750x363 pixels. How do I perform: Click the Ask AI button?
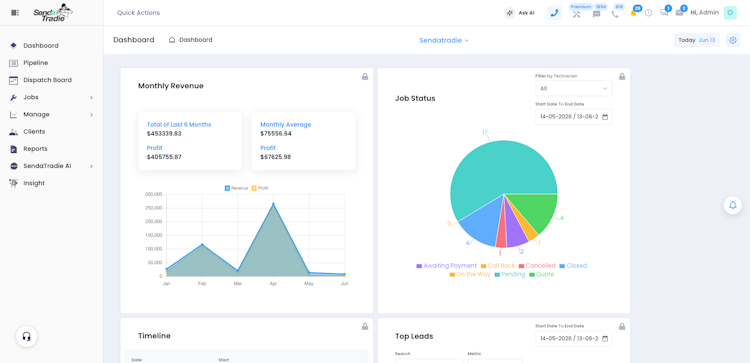point(519,13)
